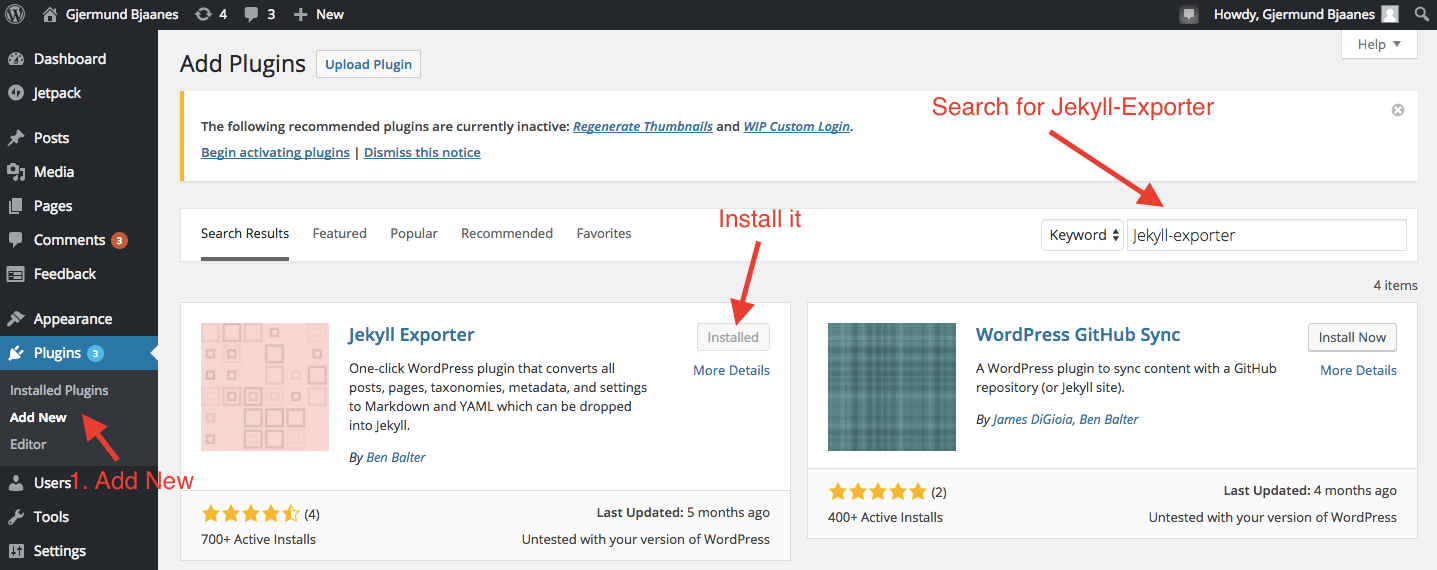Click the '4 items' count text

(x=1395, y=285)
